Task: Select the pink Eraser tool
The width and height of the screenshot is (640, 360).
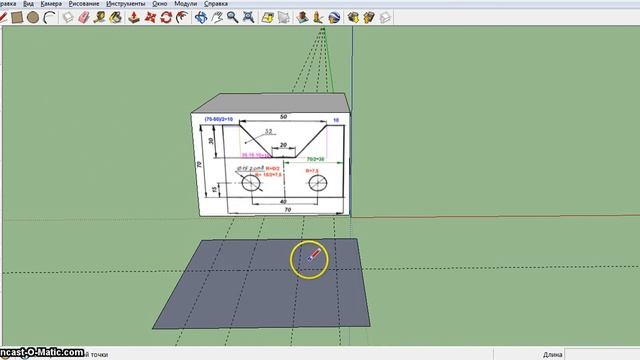Action: (84, 18)
